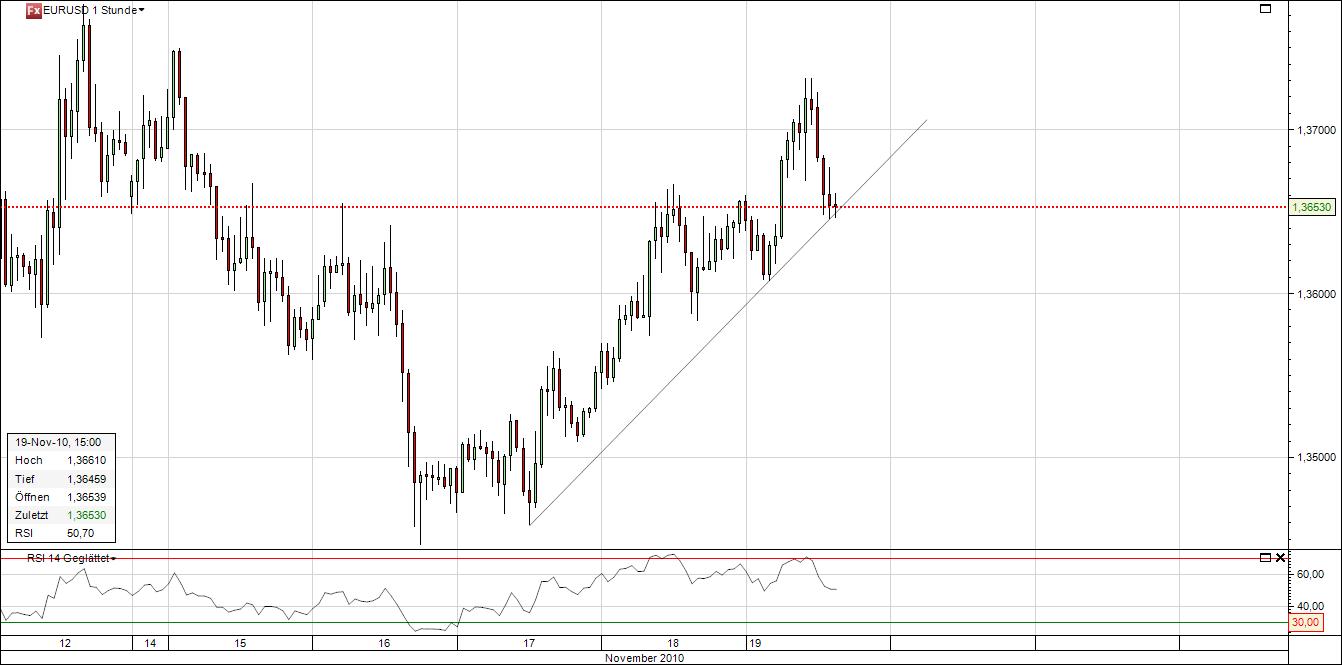
Task: Click the RSI value 50,70
Action: tap(81, 533)
